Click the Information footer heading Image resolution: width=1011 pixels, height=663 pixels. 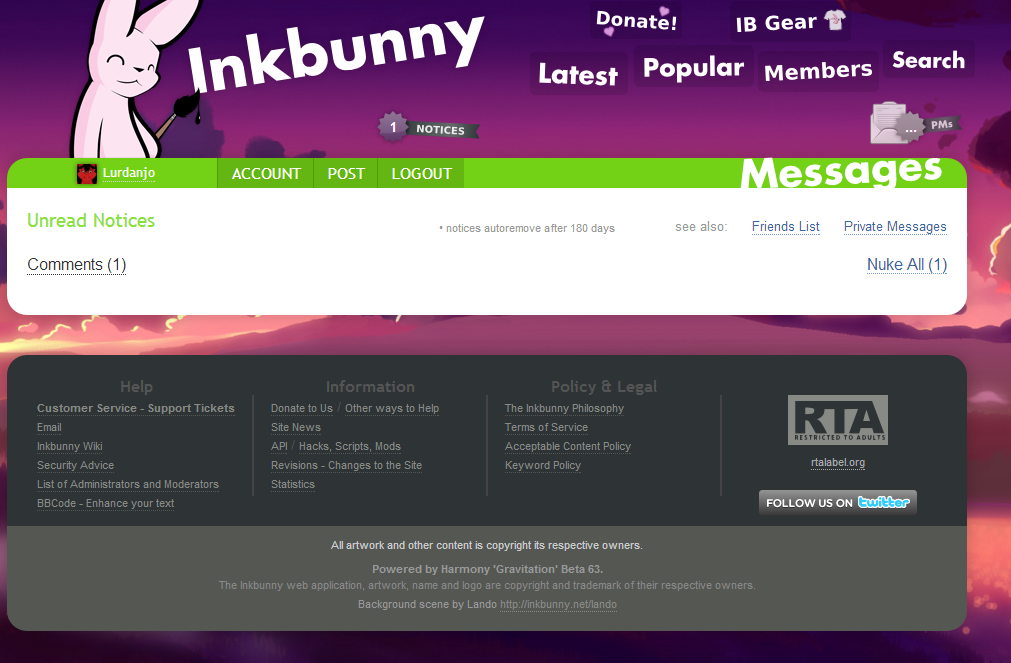[370, 386]
